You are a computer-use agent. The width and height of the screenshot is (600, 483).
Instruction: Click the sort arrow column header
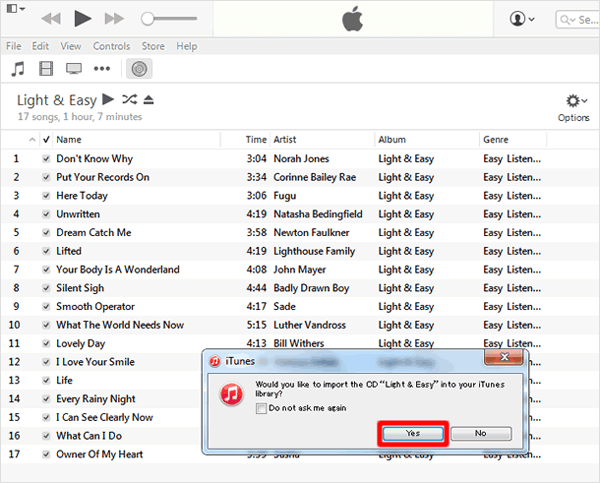pyautogui.click(x=32, y=140)
